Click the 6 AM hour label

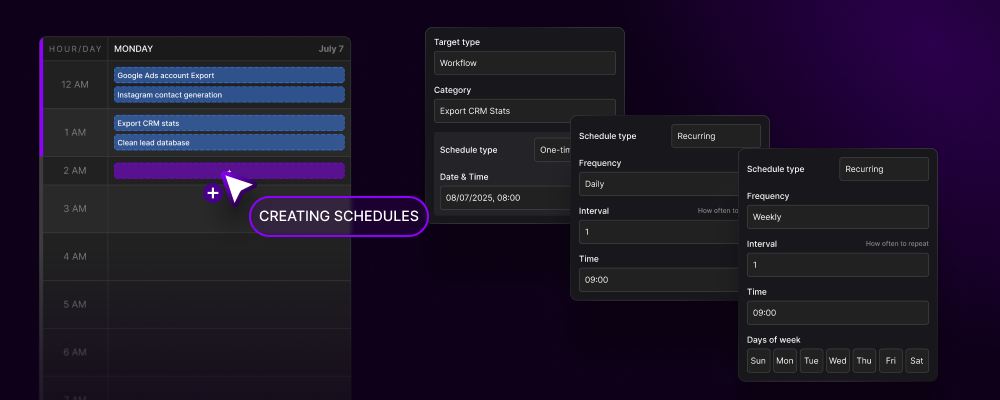coord(75,352)
